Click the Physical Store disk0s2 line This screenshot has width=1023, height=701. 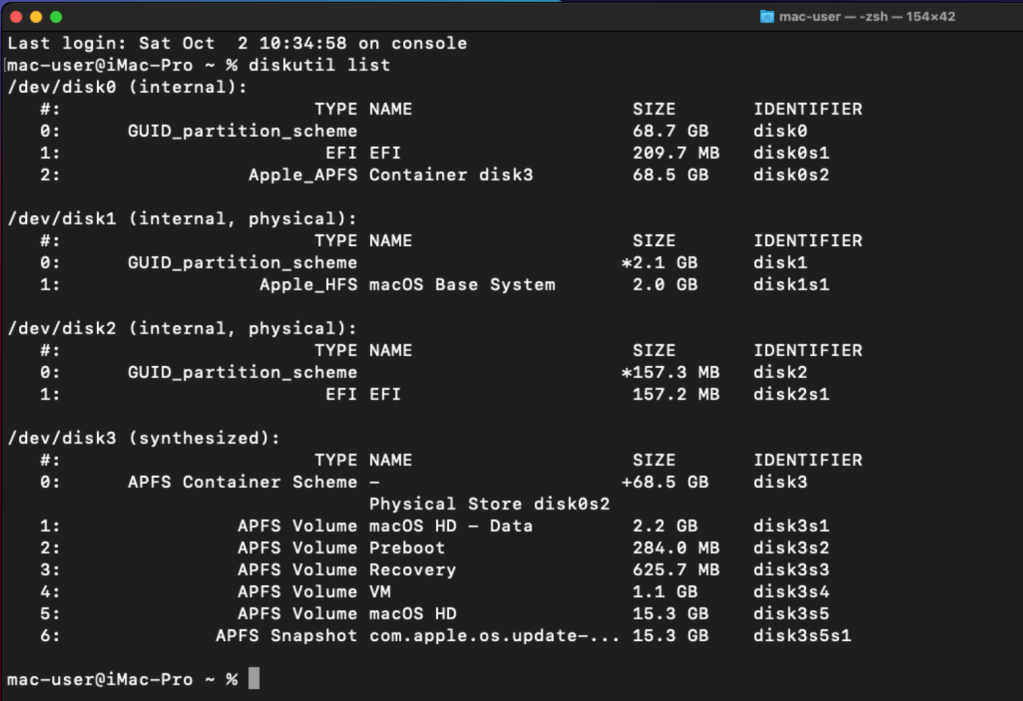click(x=489, y=504)
